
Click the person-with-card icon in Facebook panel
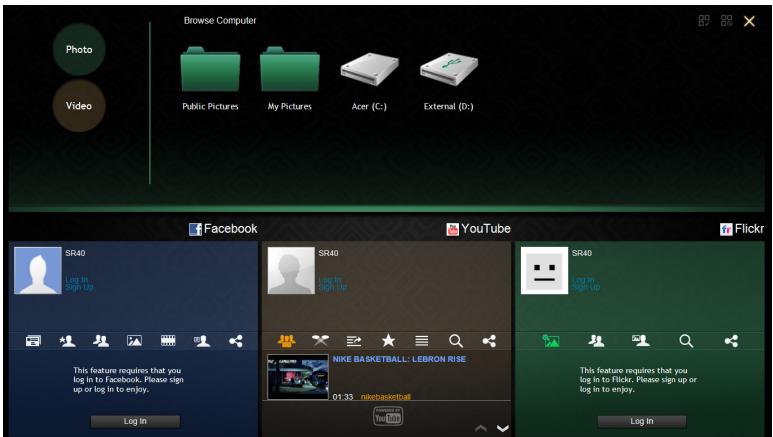(x=202, y=341)
